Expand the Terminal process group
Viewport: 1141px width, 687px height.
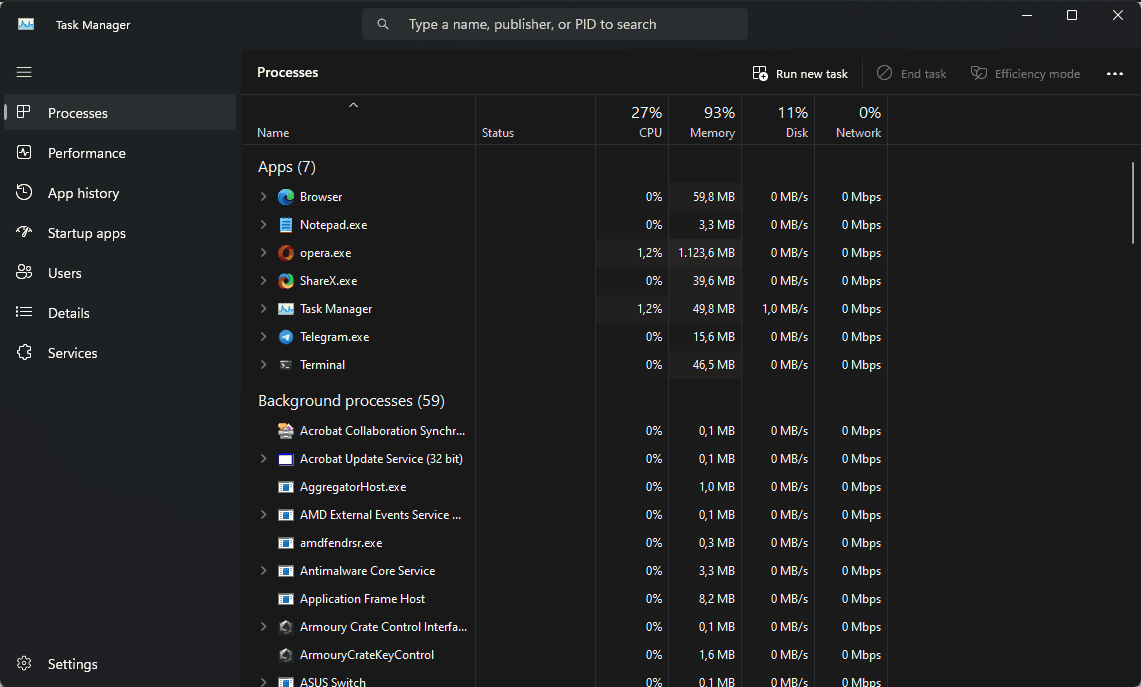click(263, 365)
